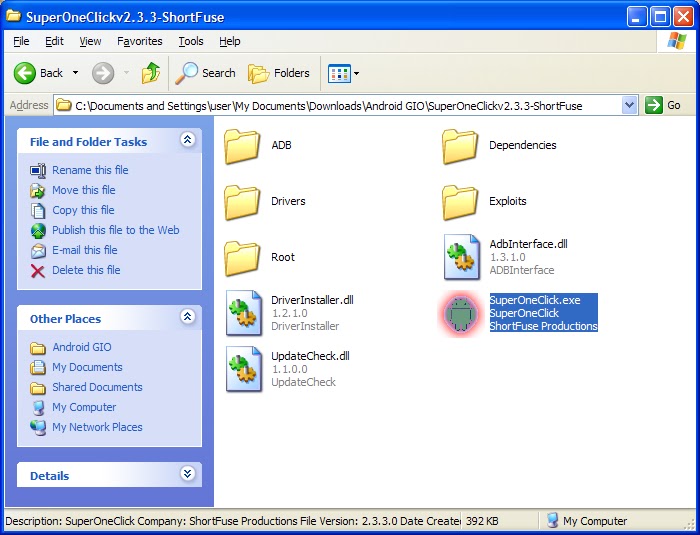This screenshot has width=700, height=535.
Task: Toggle the Folders pane
Action: [x=279, y=73]
